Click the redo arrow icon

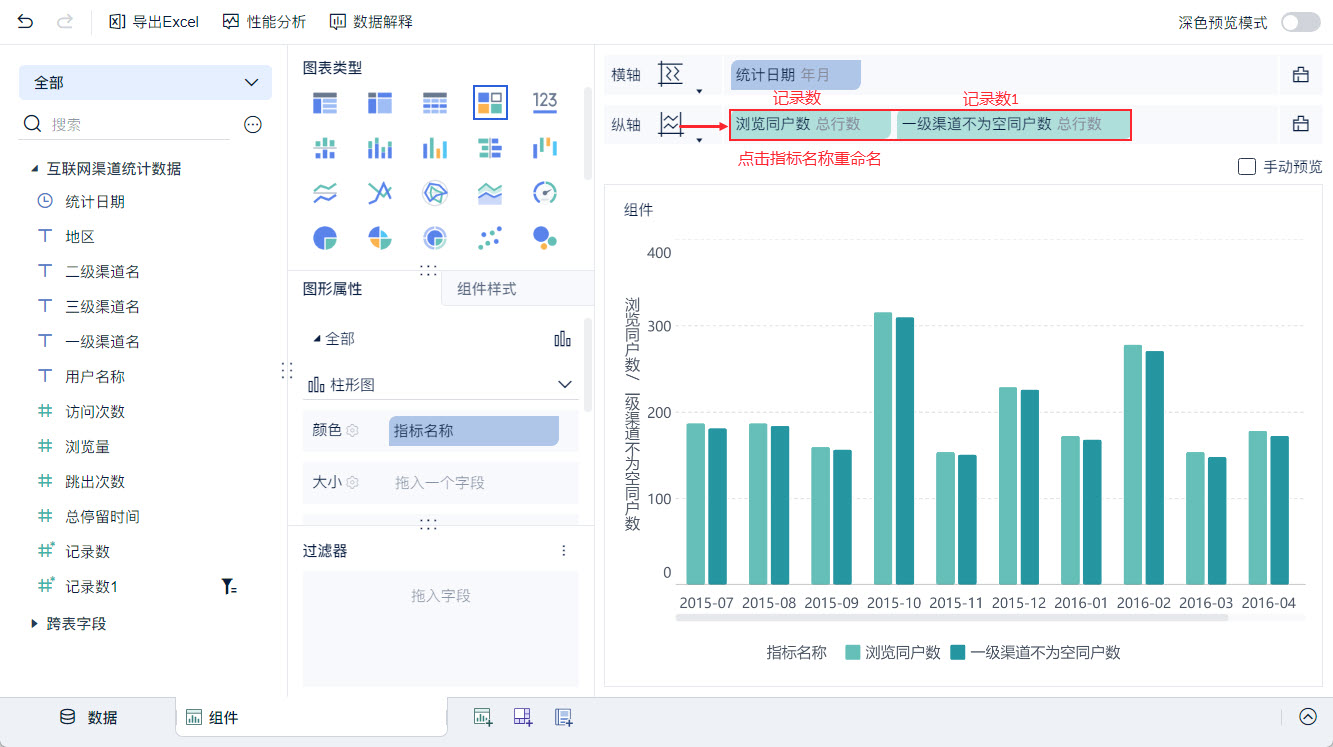click(65, 21)
